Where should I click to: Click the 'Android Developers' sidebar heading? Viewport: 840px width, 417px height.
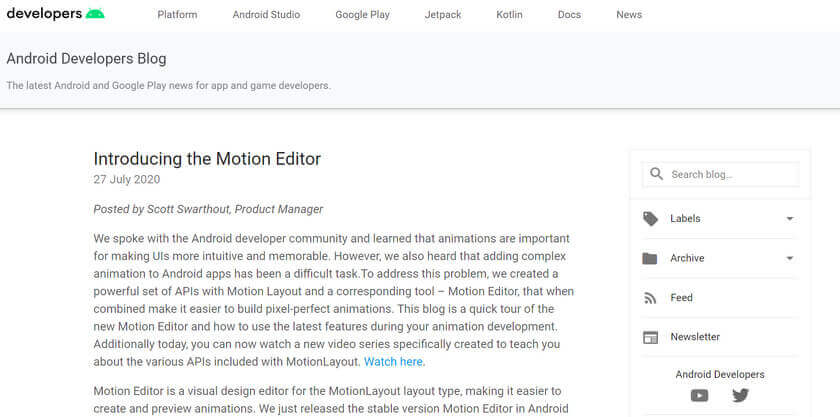720,374
